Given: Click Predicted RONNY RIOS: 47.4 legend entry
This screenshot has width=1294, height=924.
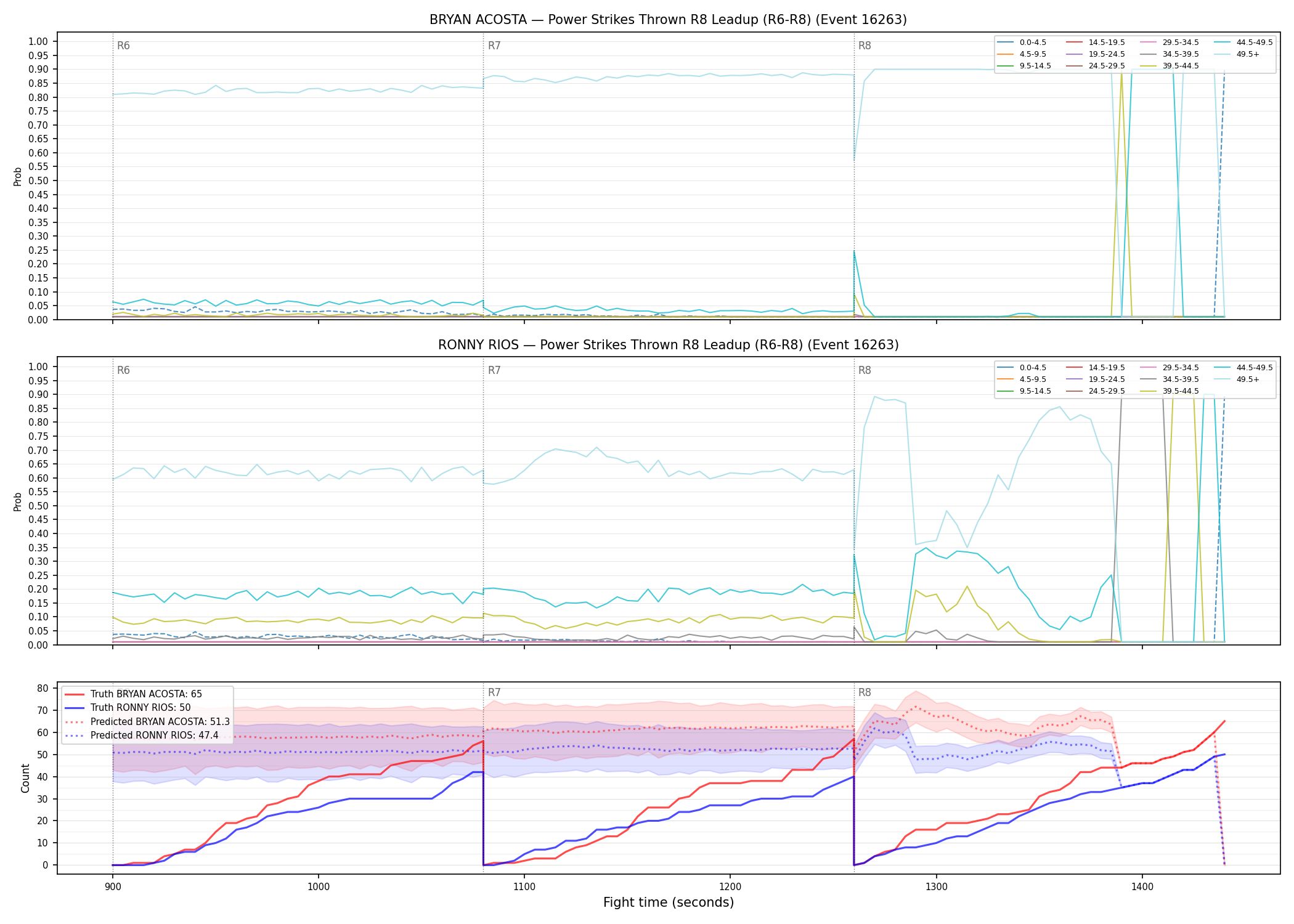Looking at the screenshot, I should coord(141,735).
